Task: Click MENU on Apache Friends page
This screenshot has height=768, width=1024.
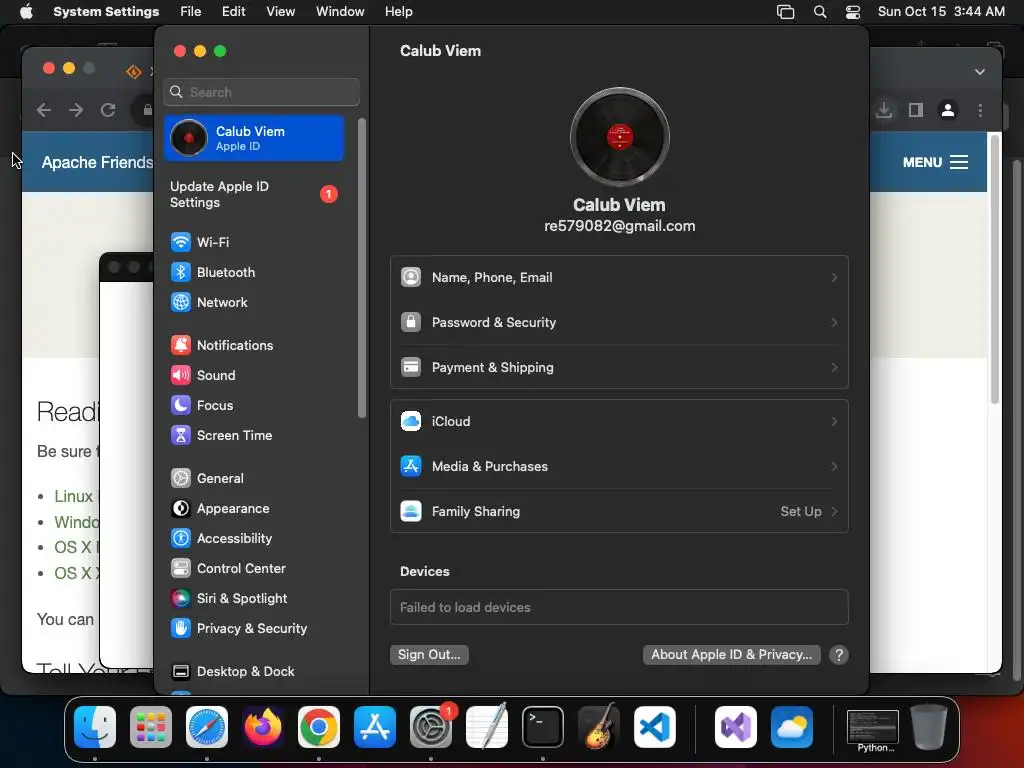Action: pos(935,162)
